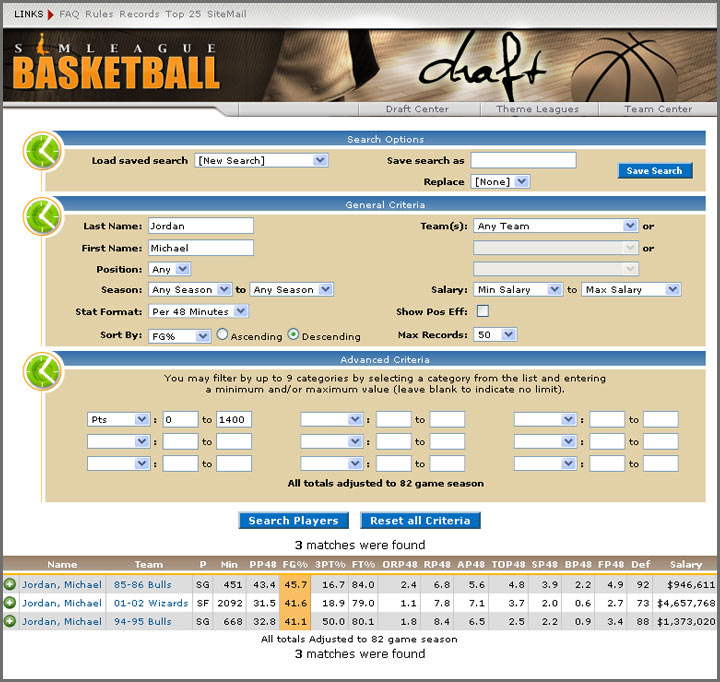The height and width of the screenshot is (682, 720).
Task: Click the green clock icon beside Search Options
Action: point(42,151)
